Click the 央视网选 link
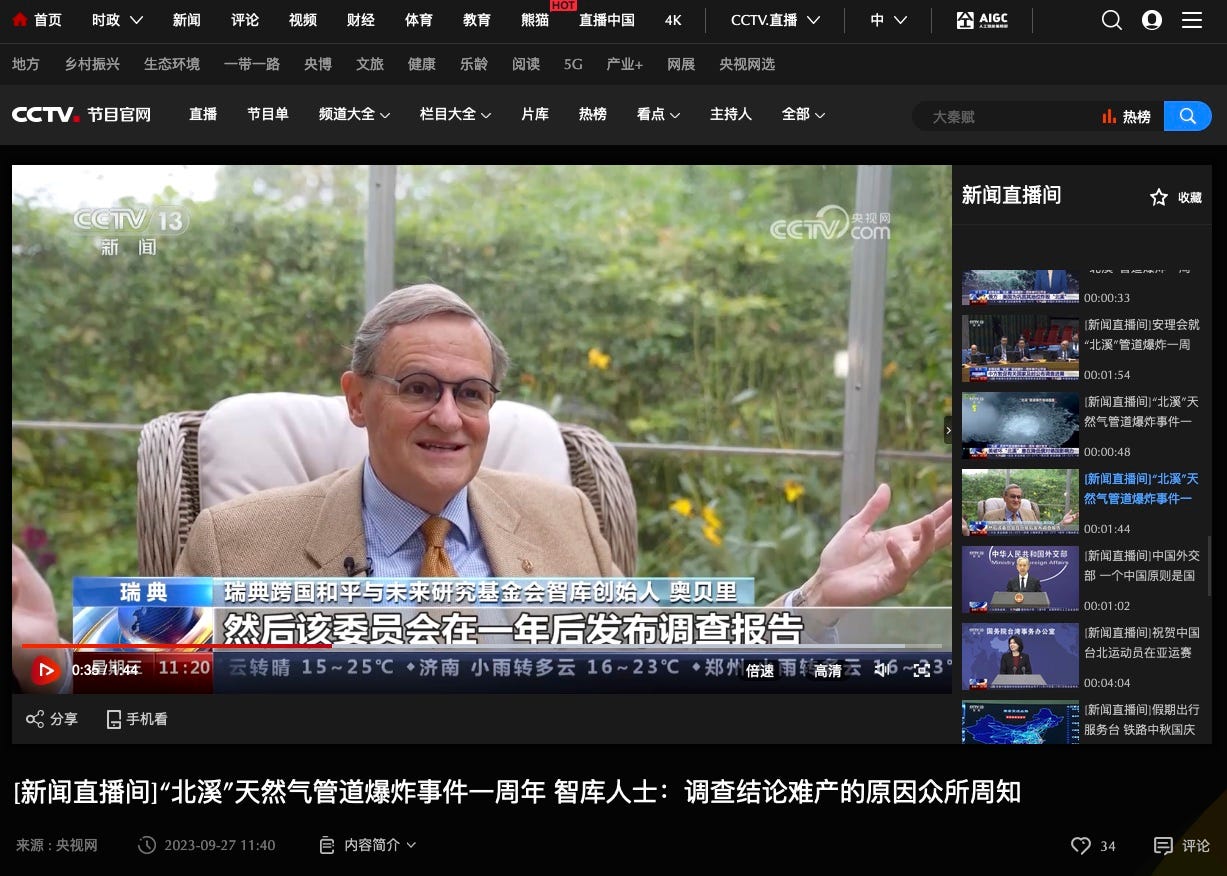This screenshot has width=1227, height=876. [x=747, y=64]
